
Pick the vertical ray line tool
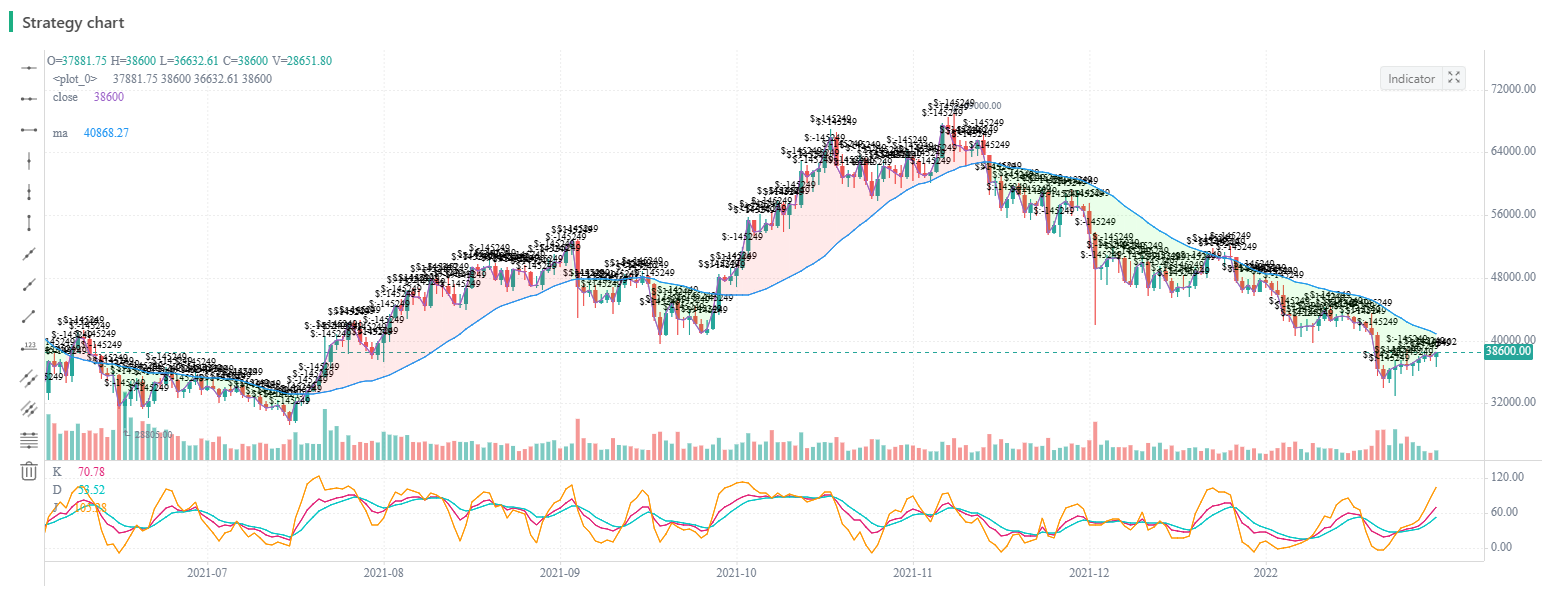click(x=29, y=191)
